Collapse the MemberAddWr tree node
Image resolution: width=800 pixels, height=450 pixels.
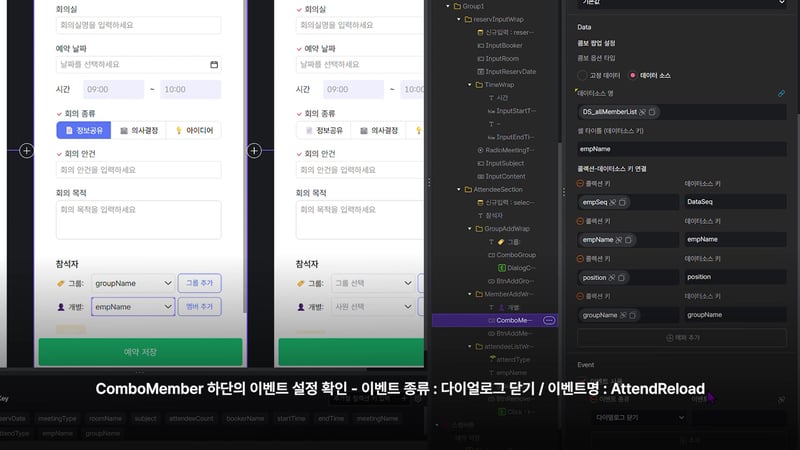(x=470, y=294)
